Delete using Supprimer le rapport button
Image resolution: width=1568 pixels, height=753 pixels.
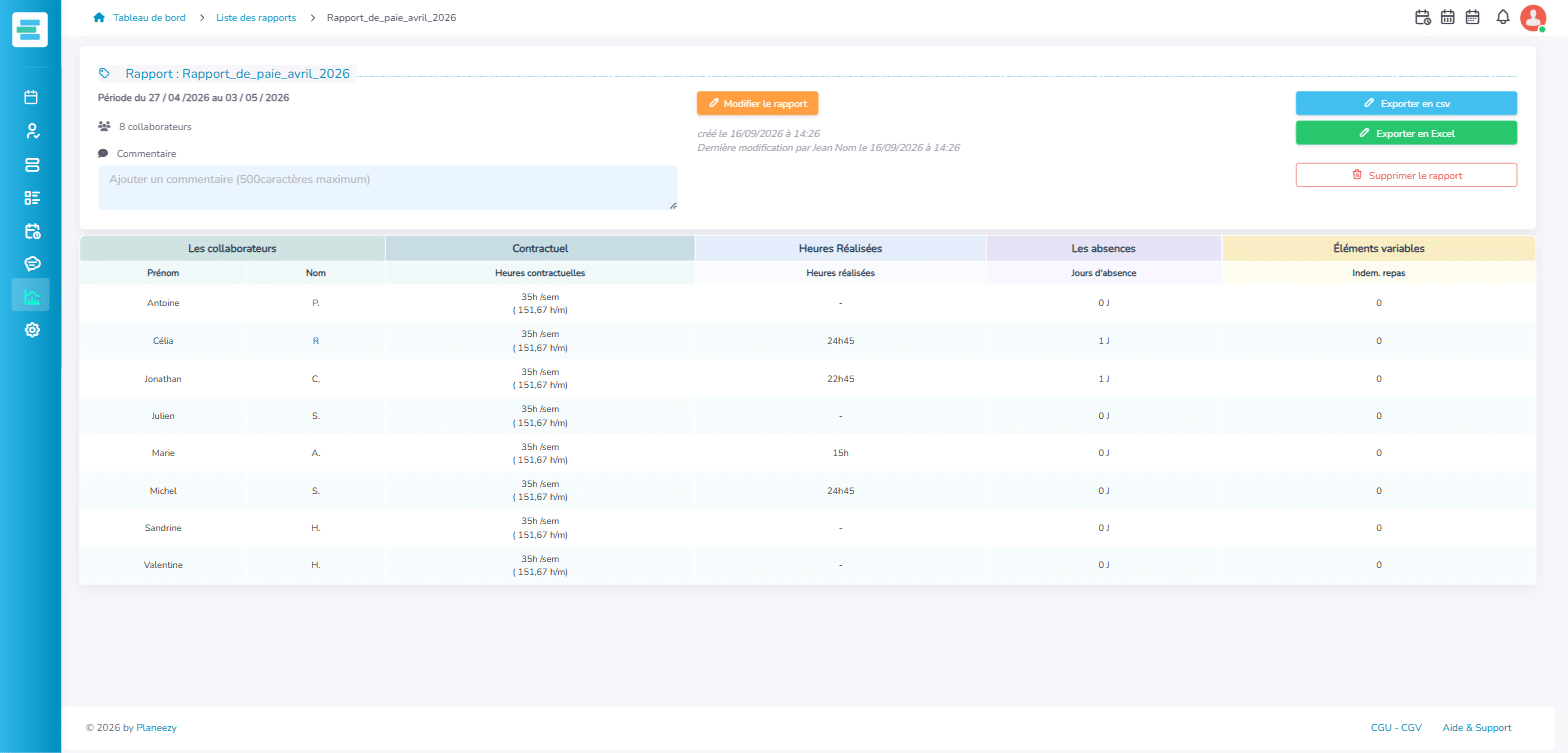(x=1406, y=175)
